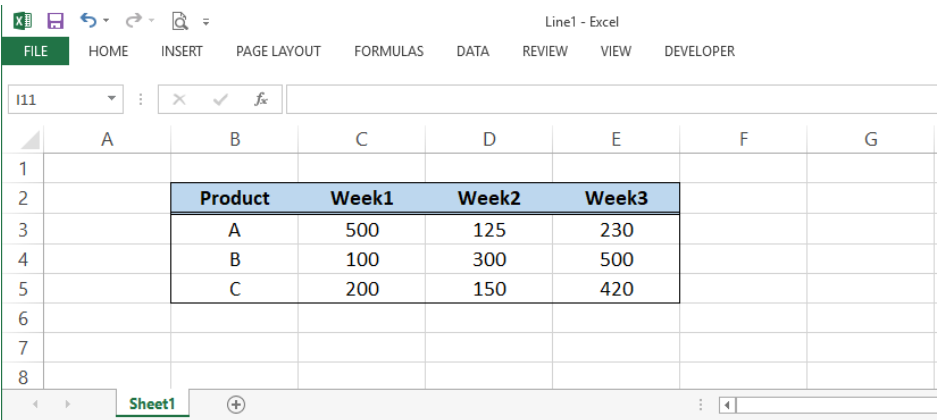Switch to the INSERT ribbon tab
Screen dimensions: 939x420
tap(181, 52)
